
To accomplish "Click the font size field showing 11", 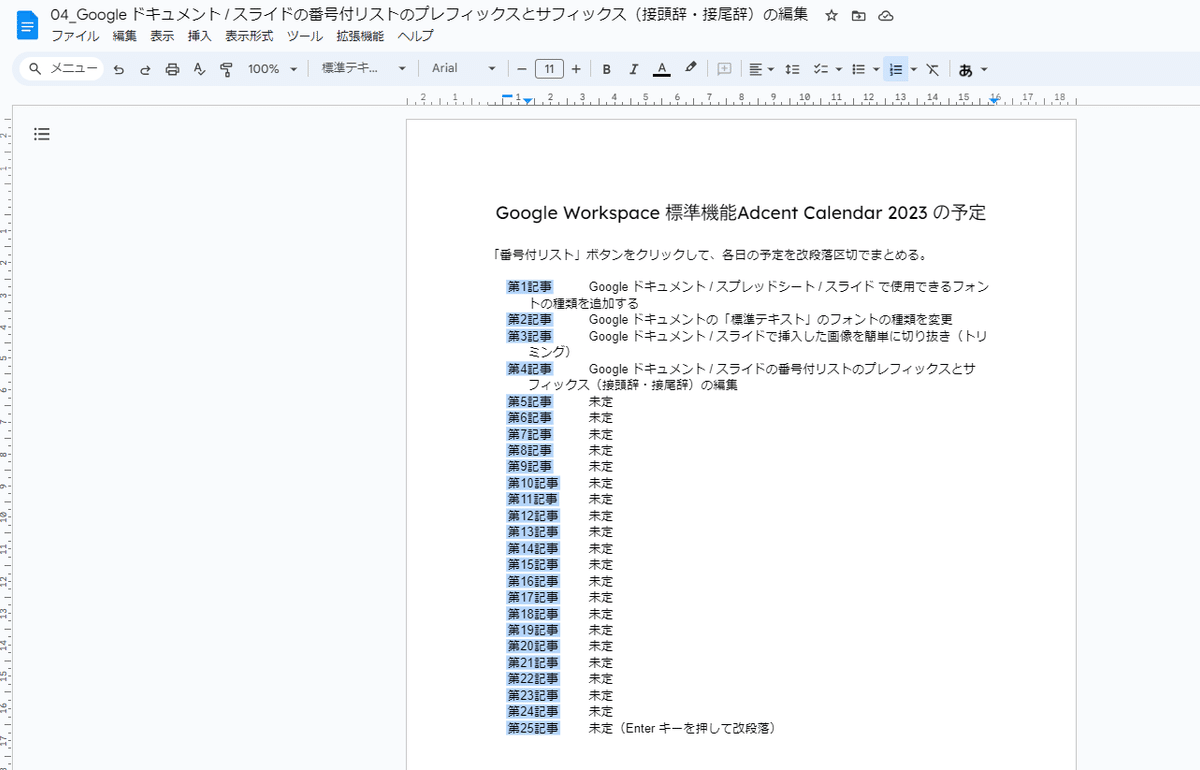I will [549, 69].
